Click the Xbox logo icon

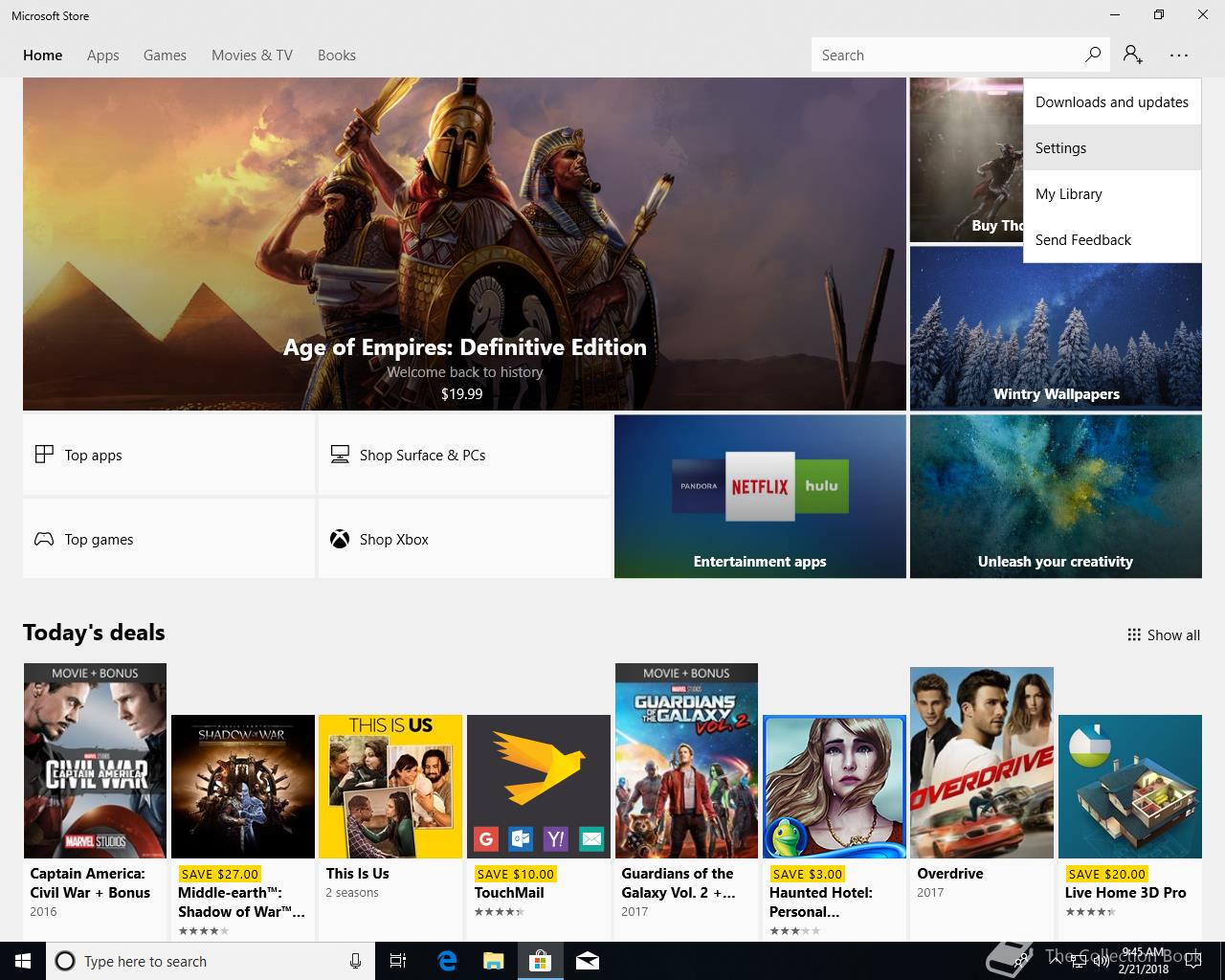340,539
